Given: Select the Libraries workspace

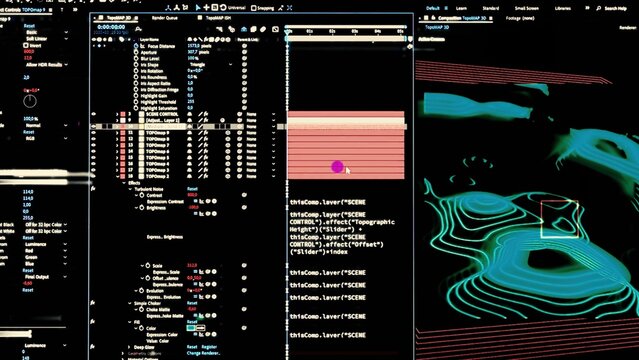Looking at the screenshot, I should (563, 8).
